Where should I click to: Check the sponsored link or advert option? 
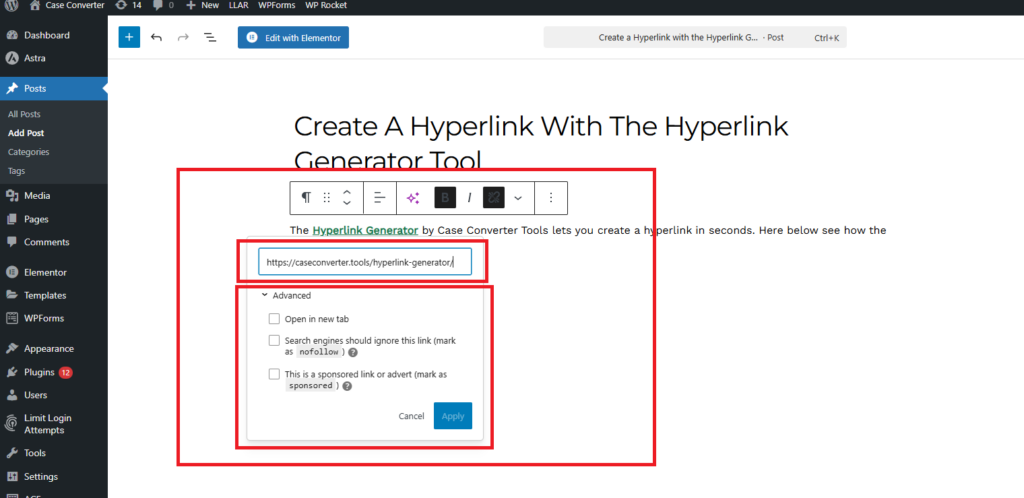(274, 375)
